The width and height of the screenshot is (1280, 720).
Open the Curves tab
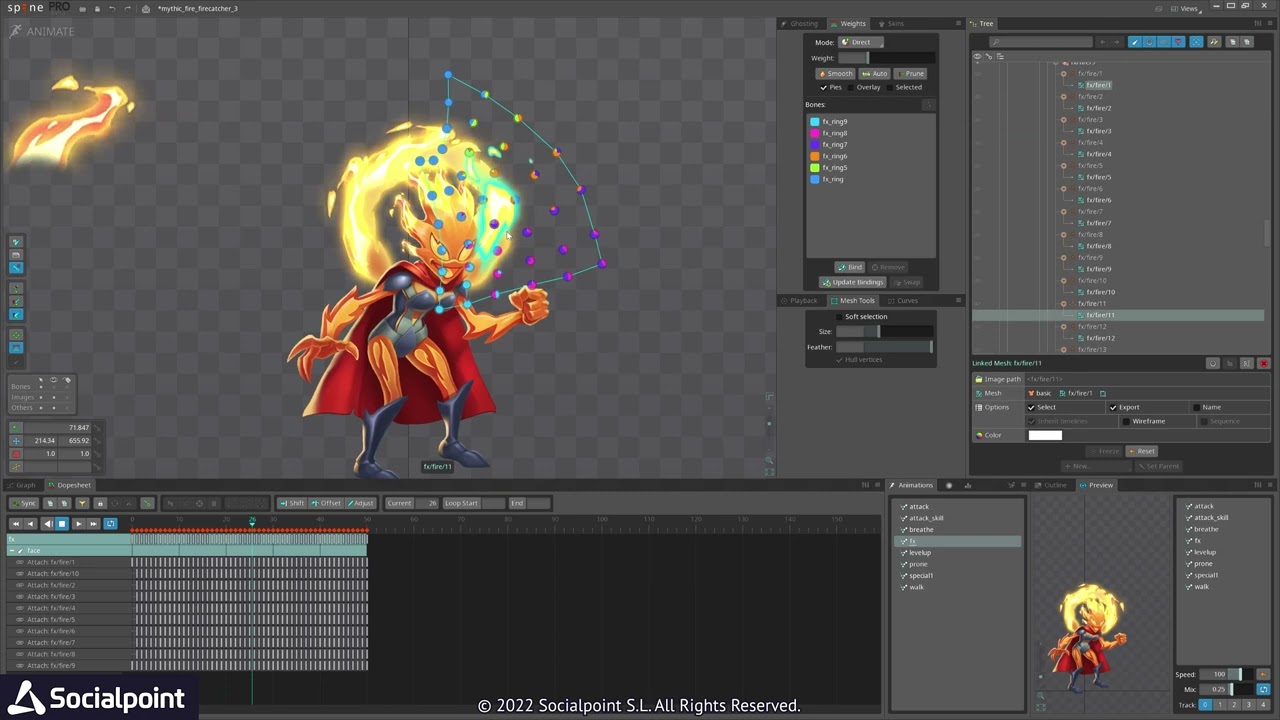(x=903, y=300)
